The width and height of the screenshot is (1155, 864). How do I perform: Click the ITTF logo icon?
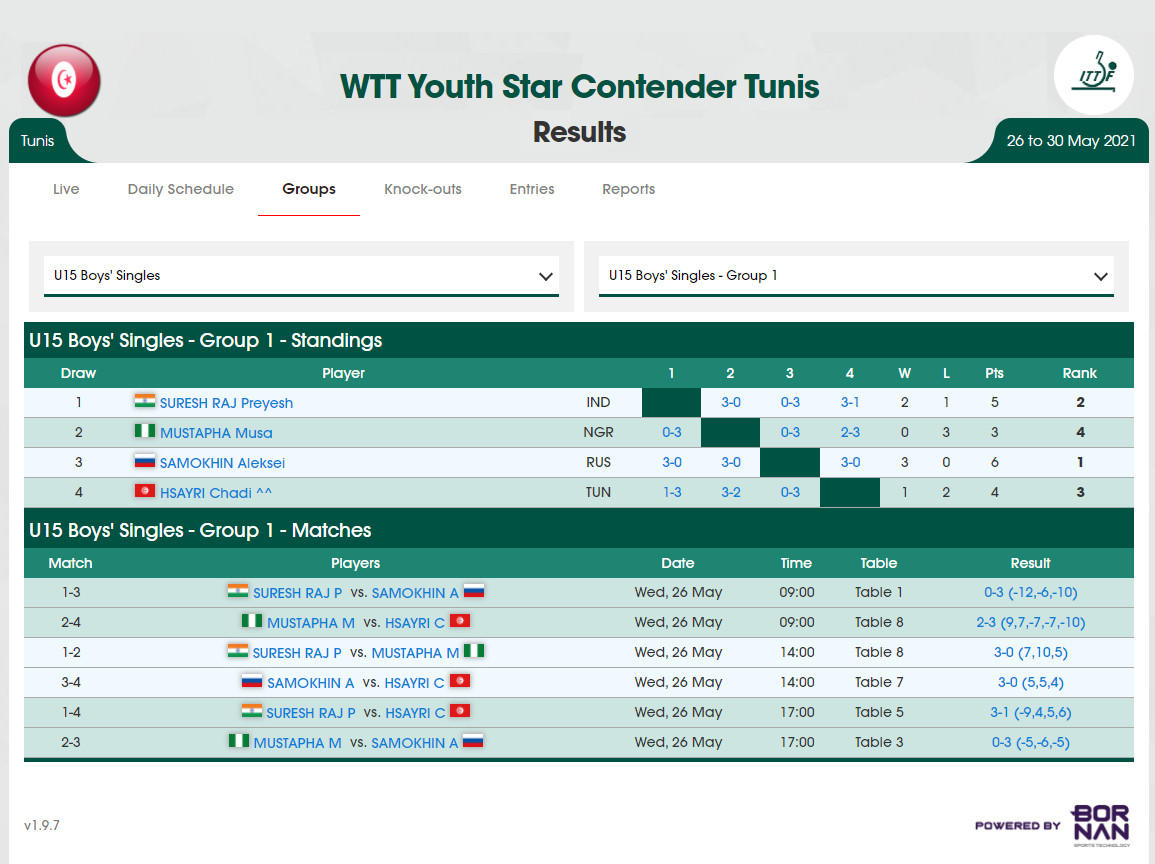coord(1094,74)
